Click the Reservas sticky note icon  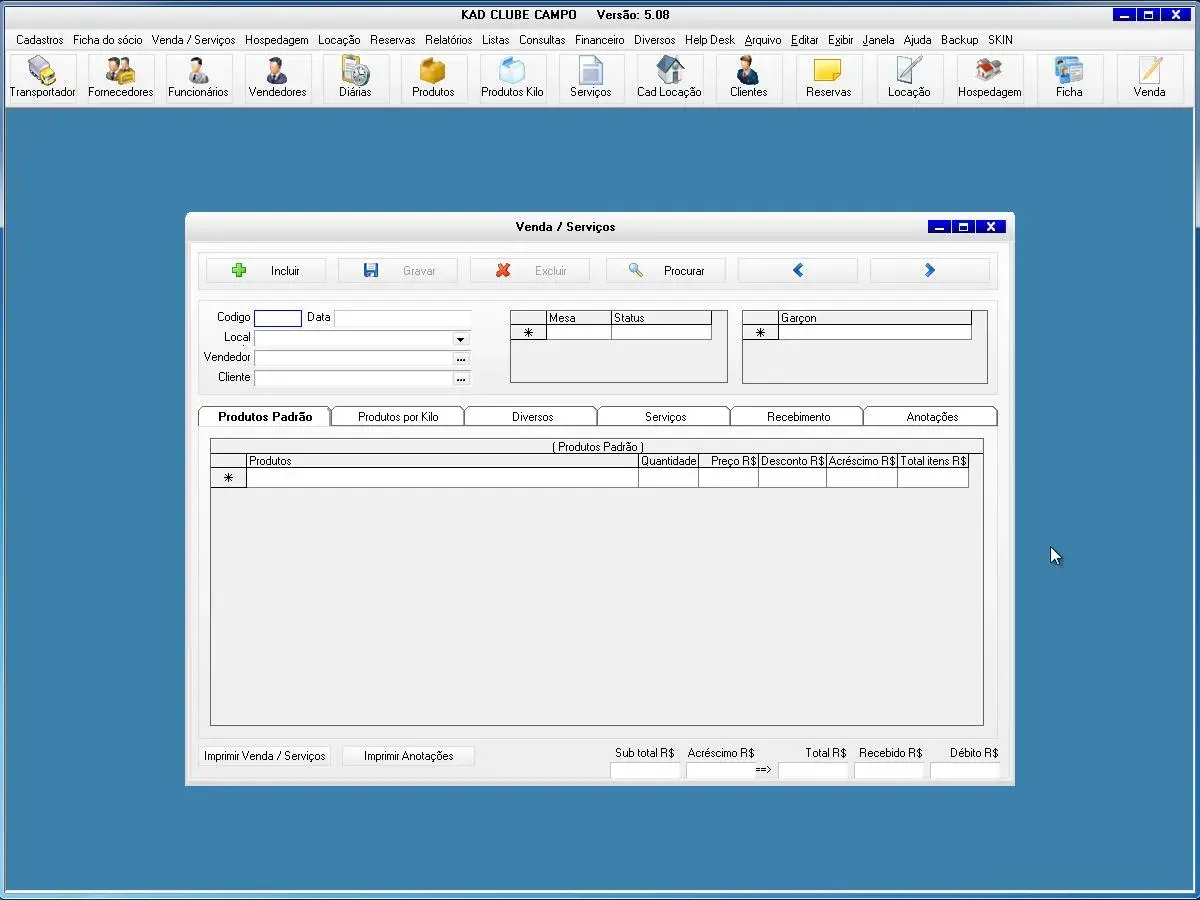tap(828, 72)
